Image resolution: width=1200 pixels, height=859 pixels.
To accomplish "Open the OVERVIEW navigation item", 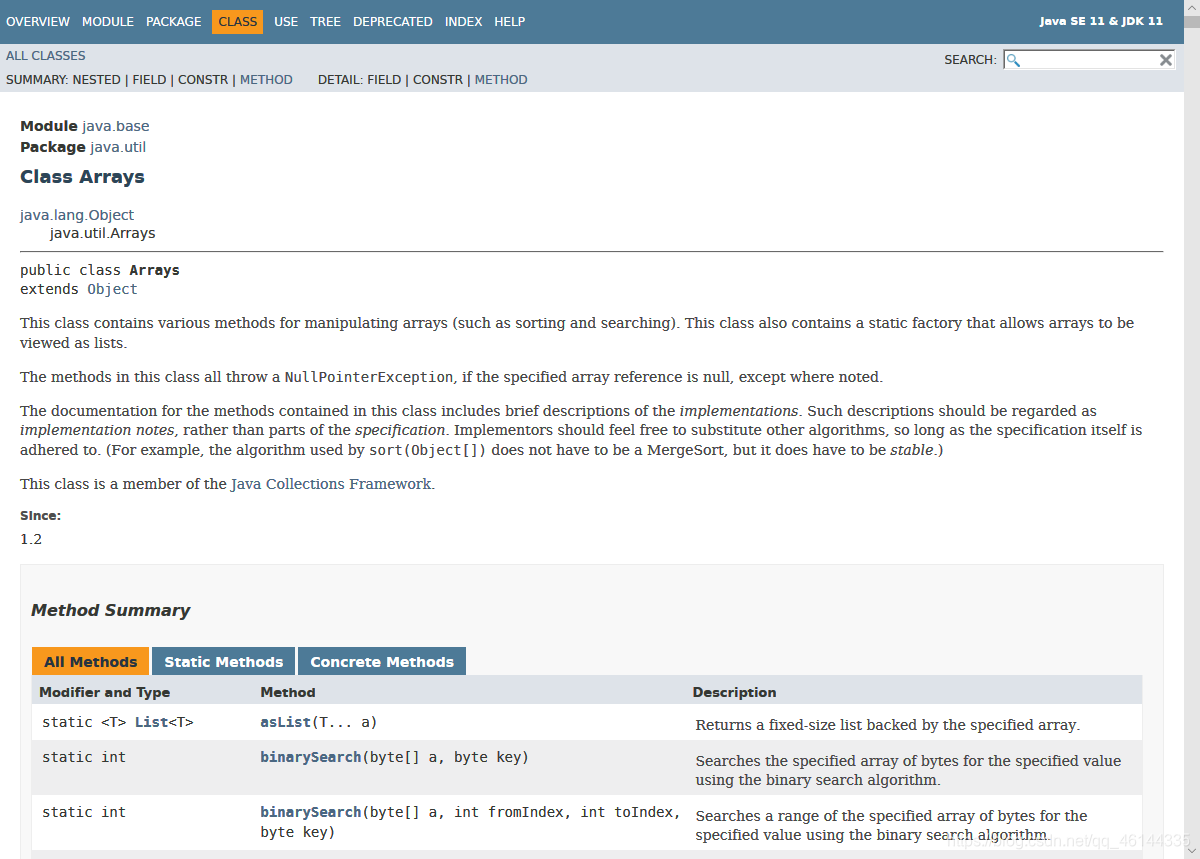I will pos(38,21).
